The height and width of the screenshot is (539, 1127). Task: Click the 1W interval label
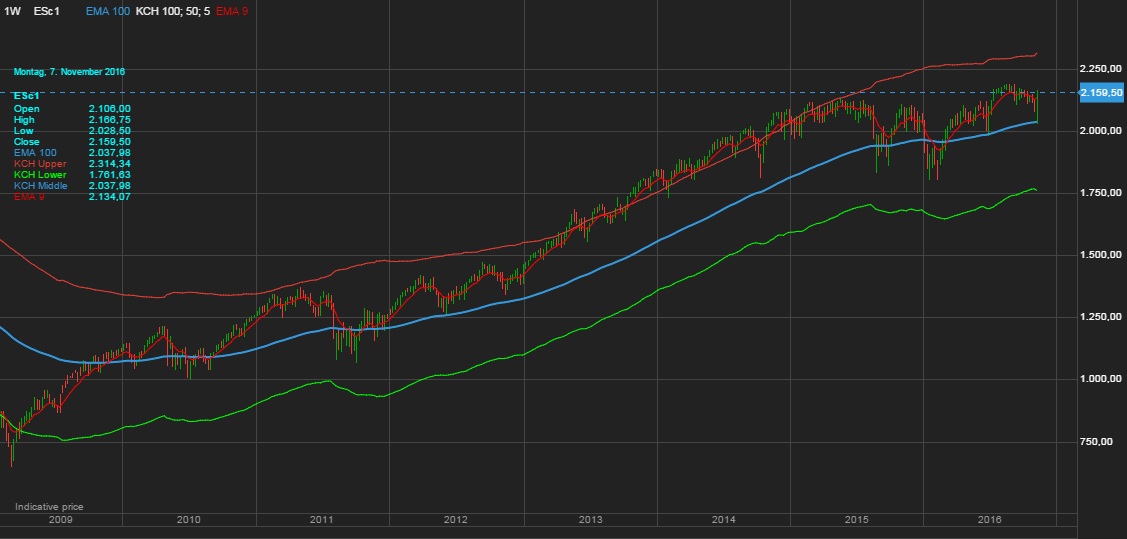coord(12,10)
